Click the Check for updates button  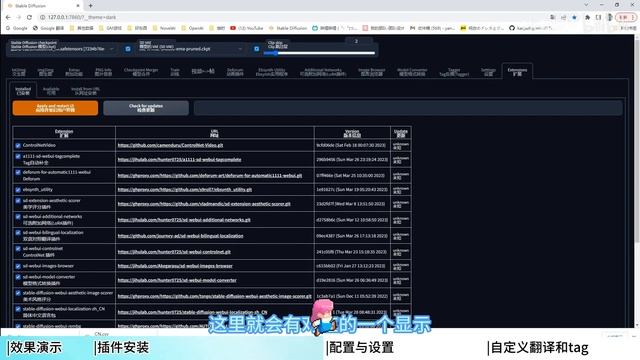(146, 108)
